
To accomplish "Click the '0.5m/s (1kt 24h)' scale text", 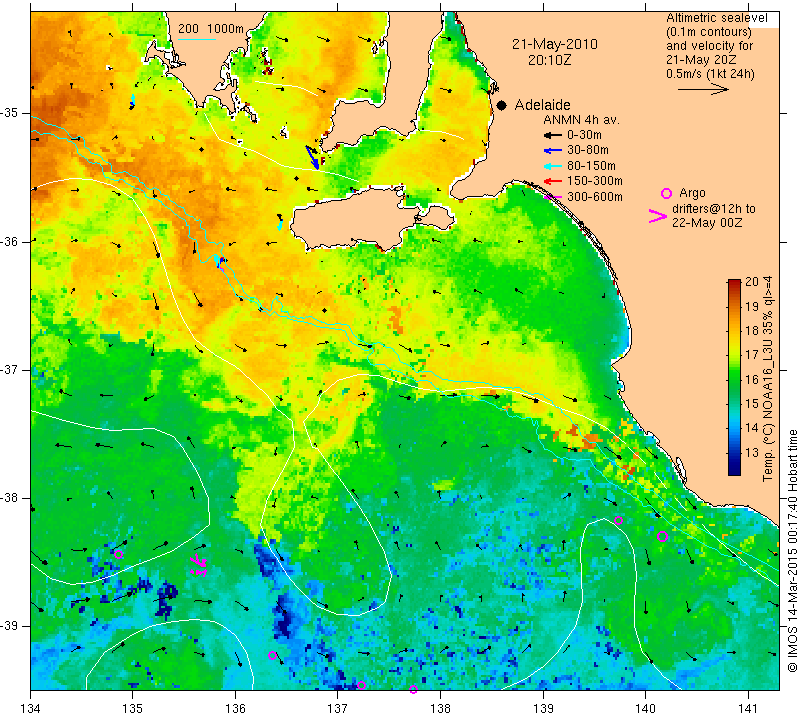I will pos(710,73).
